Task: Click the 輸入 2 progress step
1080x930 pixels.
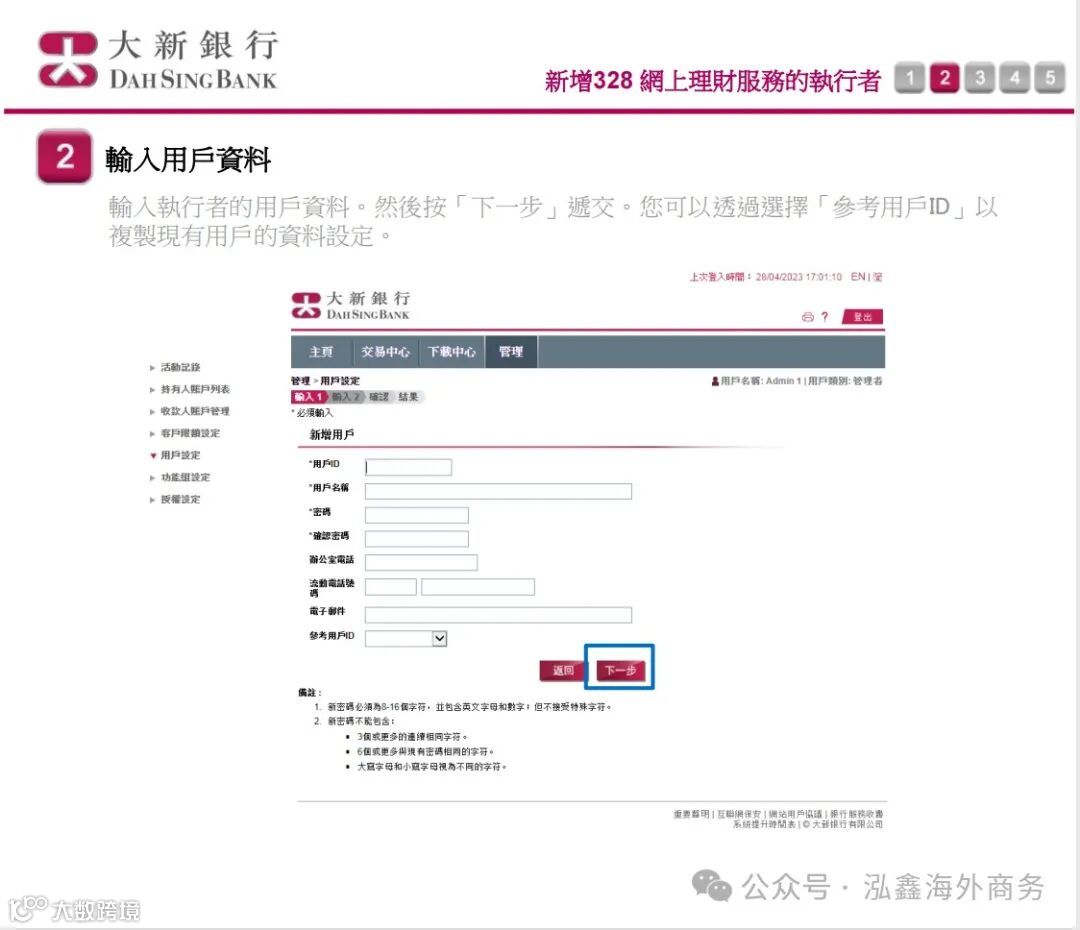Action: click(x=346, y=397)
